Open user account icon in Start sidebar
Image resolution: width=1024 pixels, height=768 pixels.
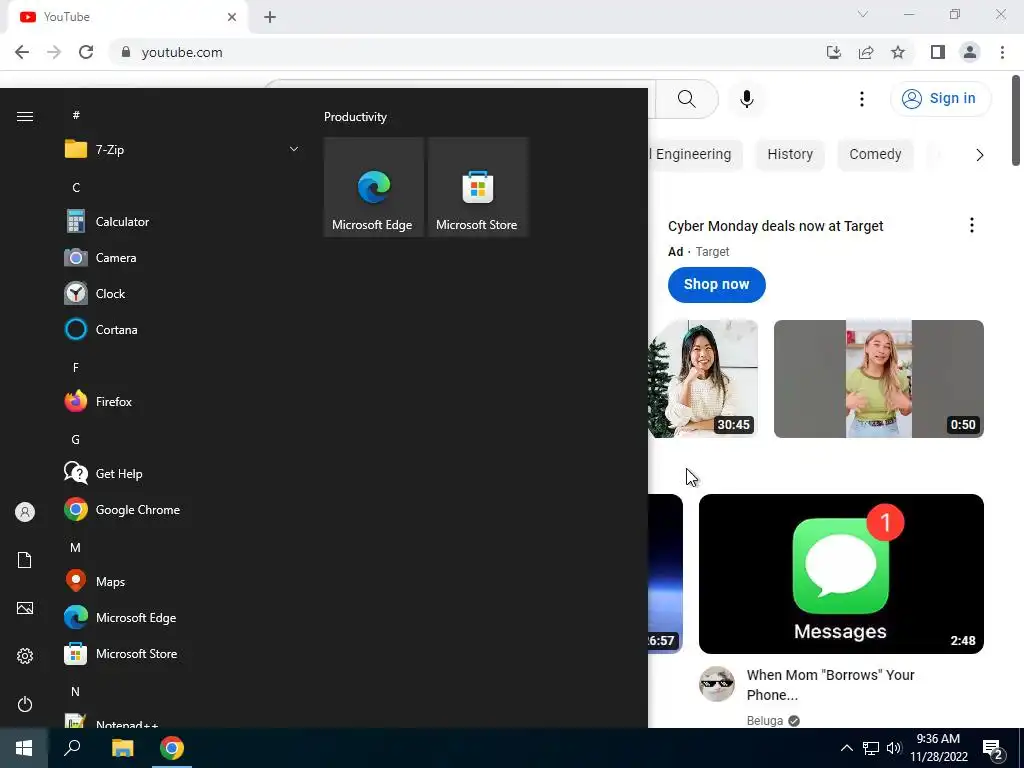25,512
